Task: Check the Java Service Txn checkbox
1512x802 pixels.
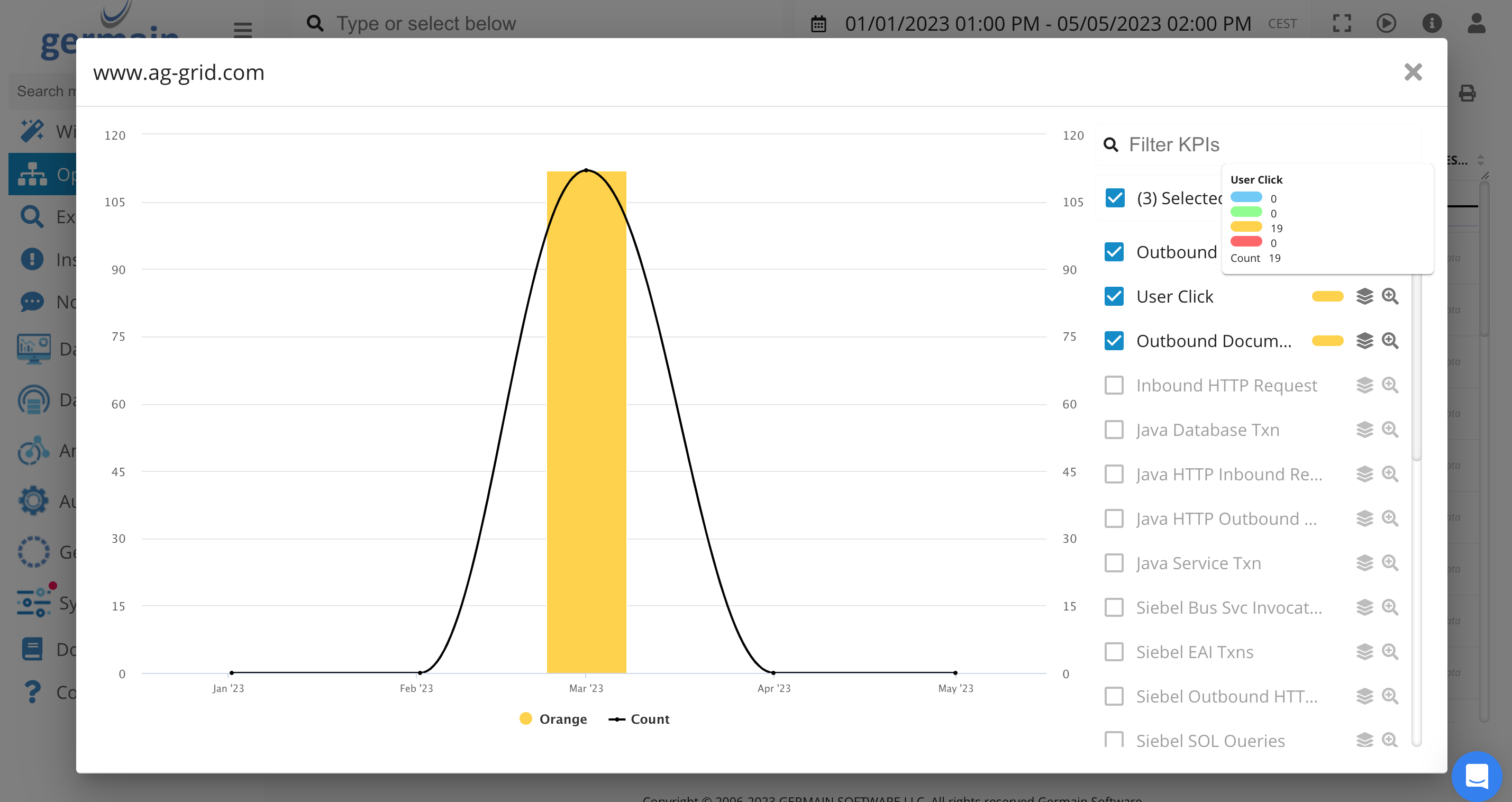Action: tap(1114, 563)
